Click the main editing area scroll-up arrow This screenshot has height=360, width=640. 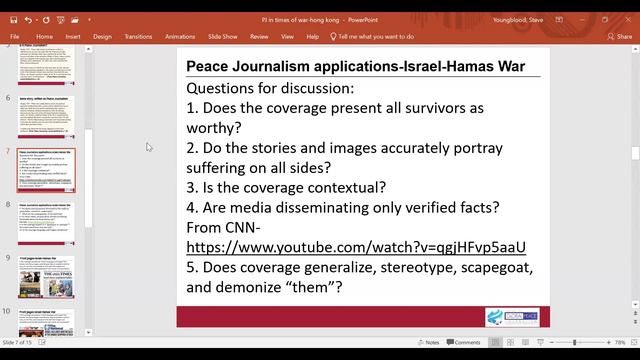[x=635, y=49]
